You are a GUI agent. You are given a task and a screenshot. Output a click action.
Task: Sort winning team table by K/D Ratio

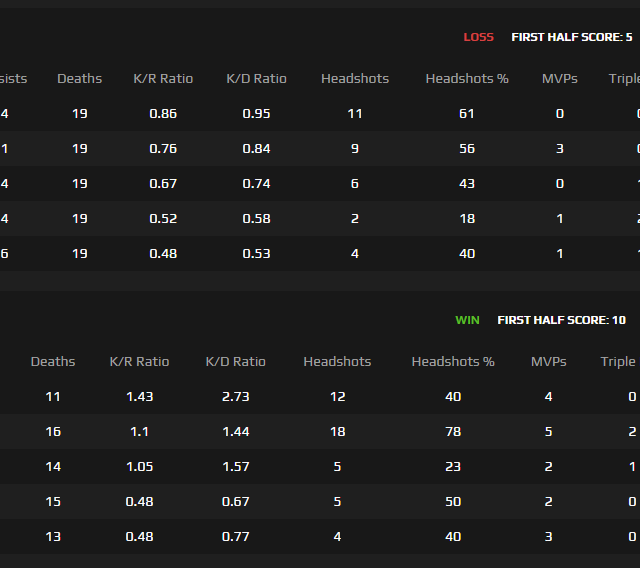236,361
